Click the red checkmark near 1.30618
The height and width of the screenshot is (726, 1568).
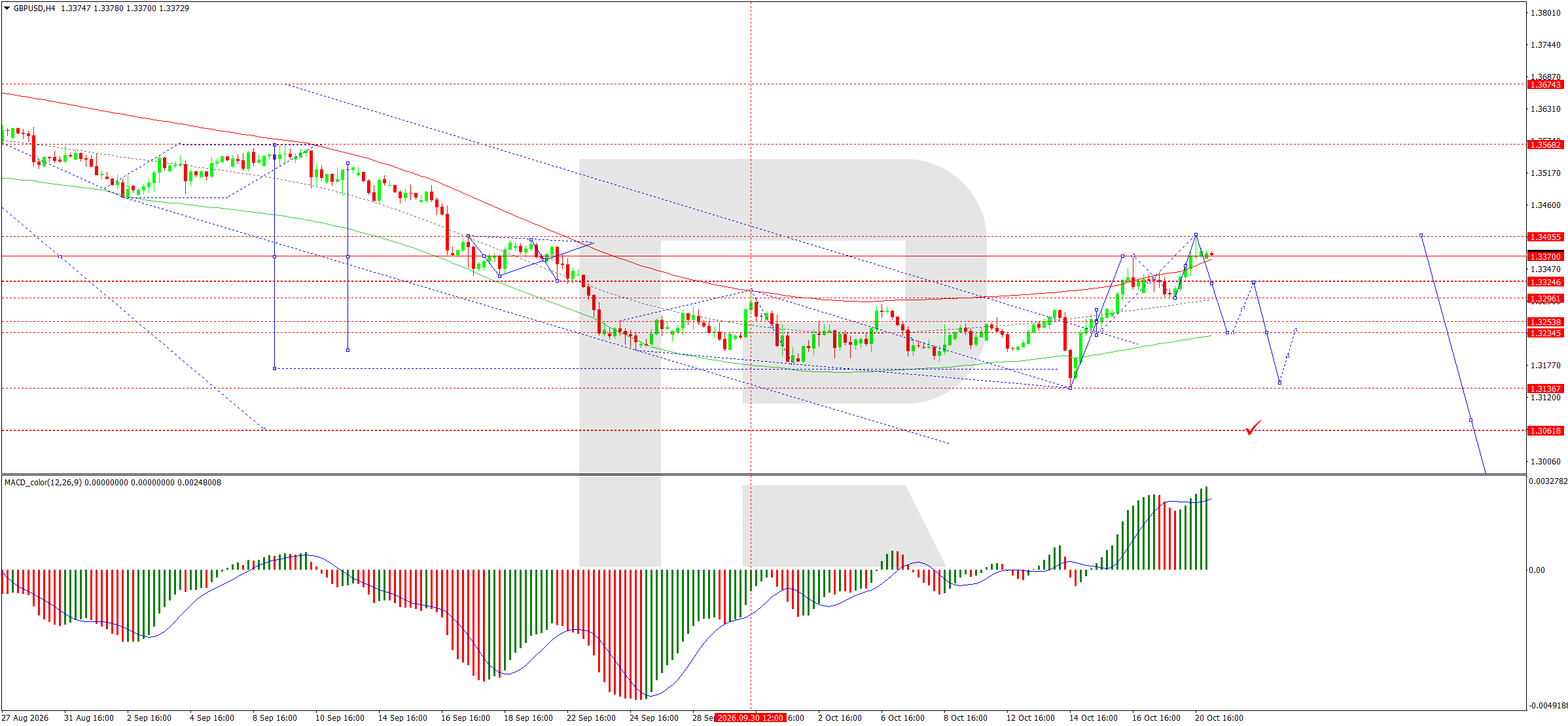coord(1253,428)
